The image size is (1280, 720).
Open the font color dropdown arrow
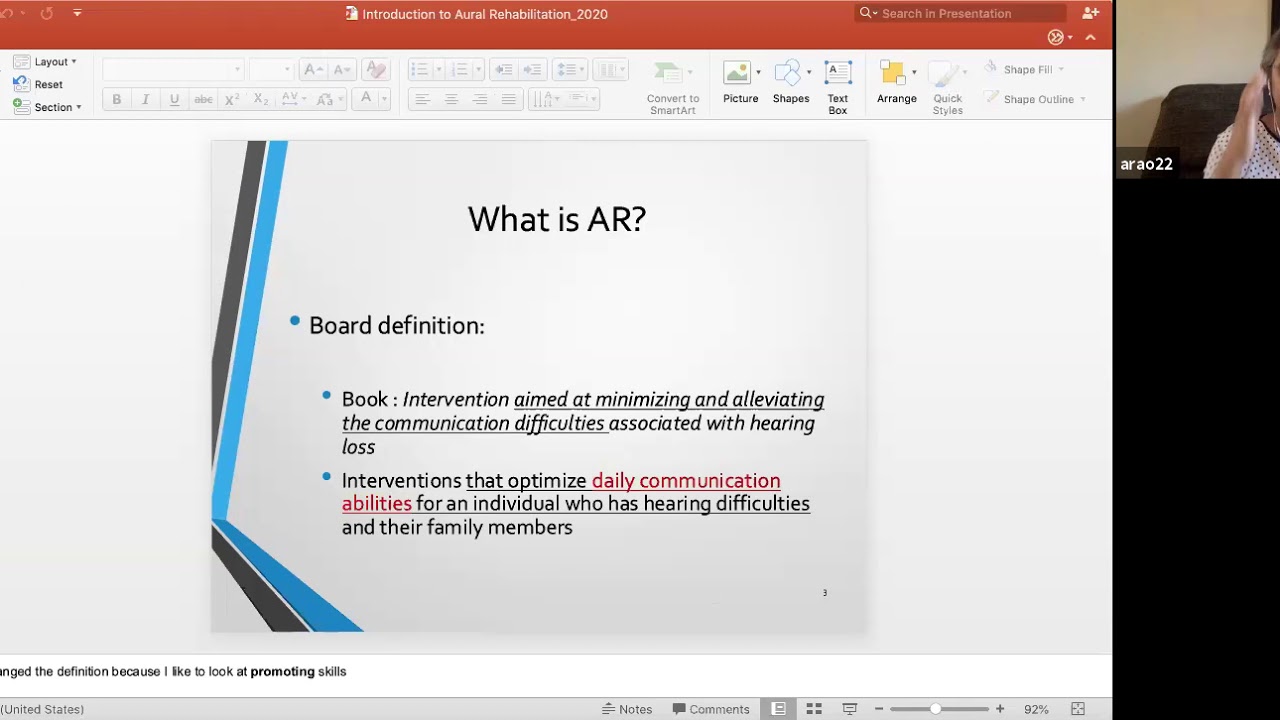point(383,98)
